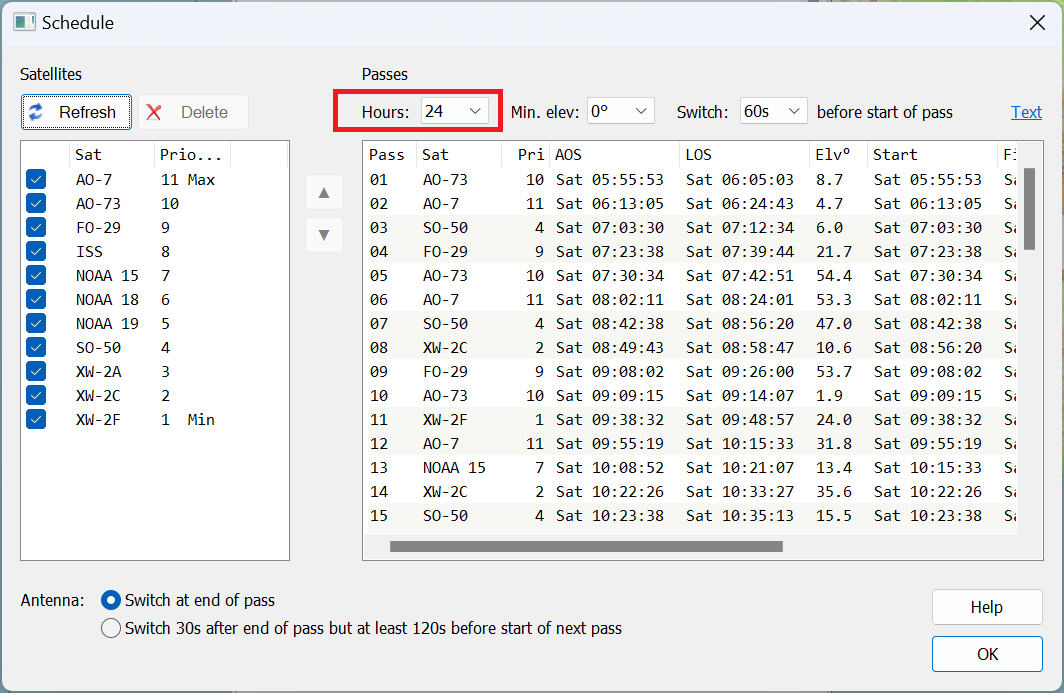Screen dimensions: 1064x693
Task: Uncheck the AO-7 satellite checkbox
Action: tap(36, 180)
